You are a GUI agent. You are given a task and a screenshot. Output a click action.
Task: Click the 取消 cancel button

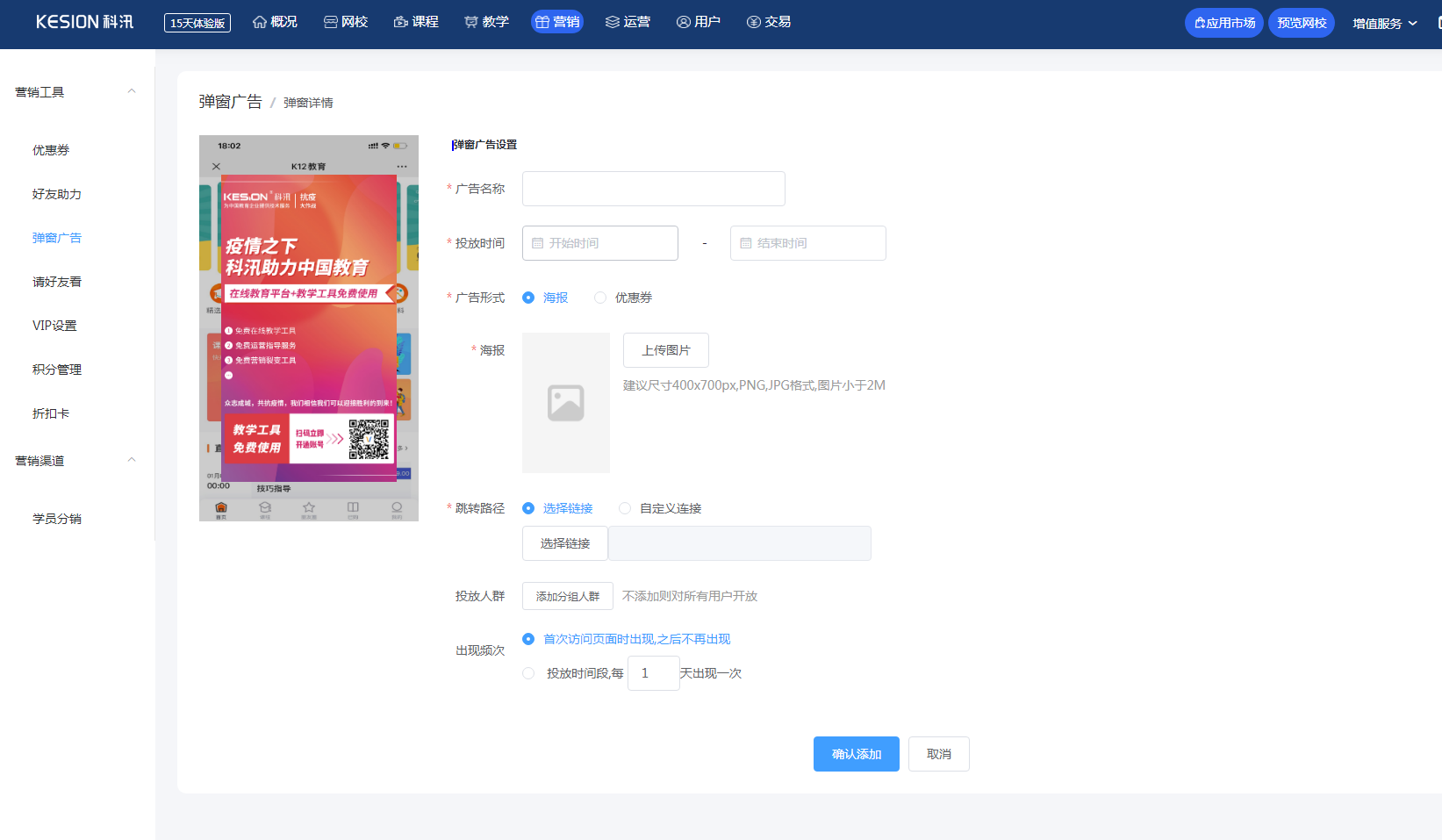(x=939, y=754)
